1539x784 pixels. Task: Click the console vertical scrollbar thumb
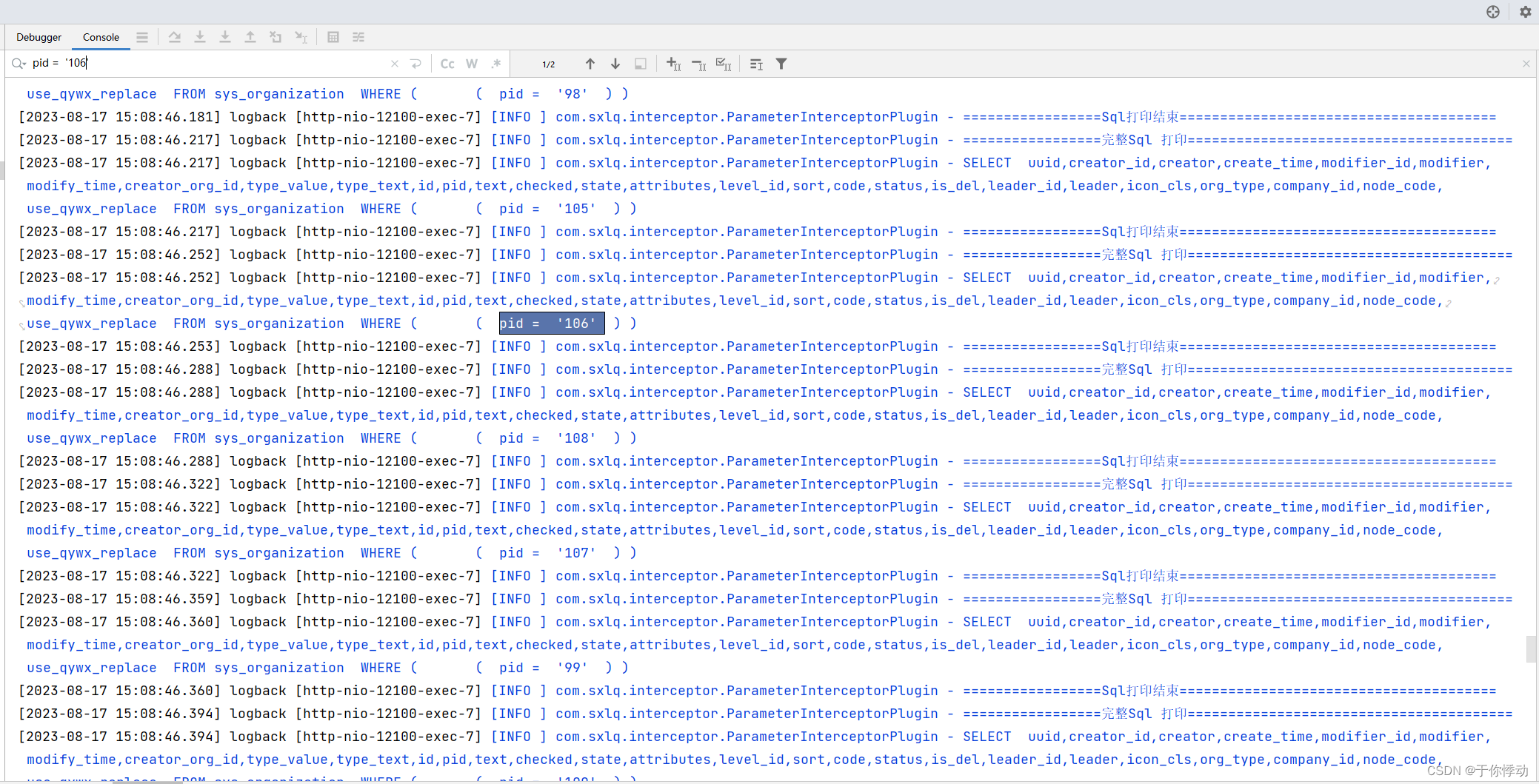click(1531, 649)
